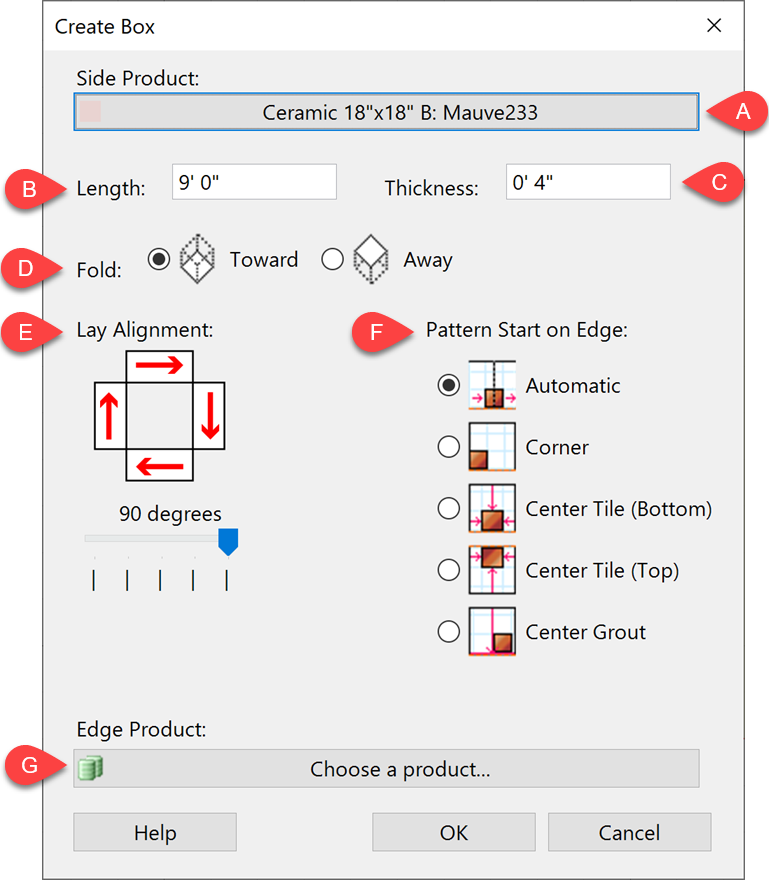Click the 'Center Grout' label text
Screen dimensions: 769x880
tap(585, 632)
